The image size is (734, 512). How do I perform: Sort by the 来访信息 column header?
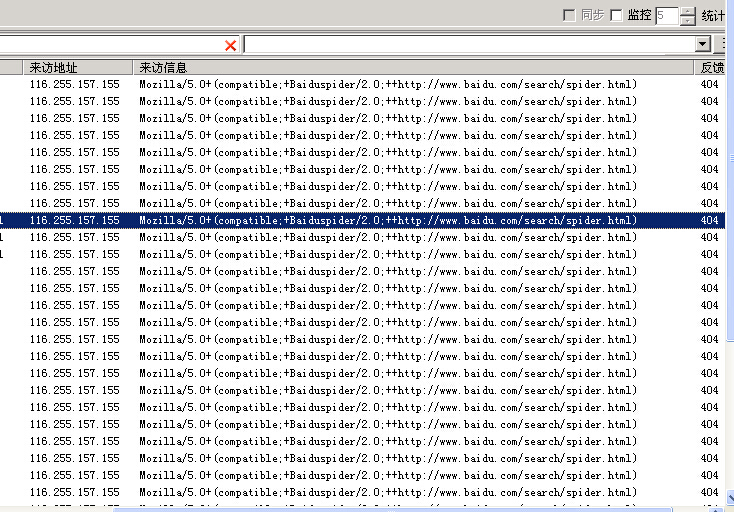[x=413, y=67]
